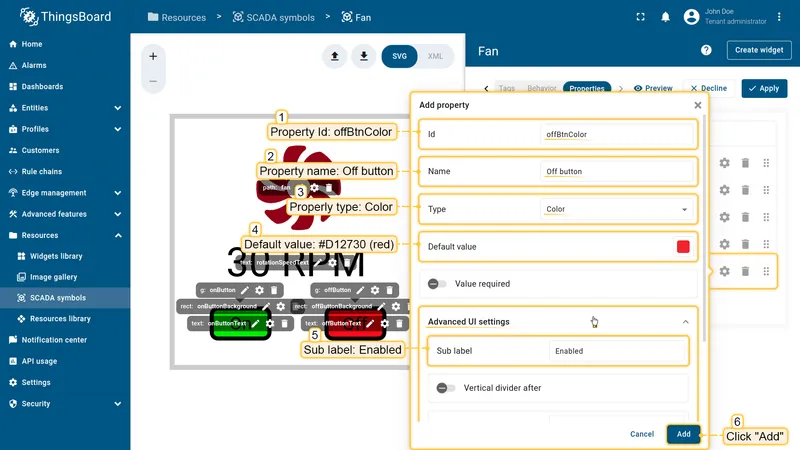Screen dimensions: 800x450
Task: Expand the Edge management sidebar menu
Action: click(118, 193)
